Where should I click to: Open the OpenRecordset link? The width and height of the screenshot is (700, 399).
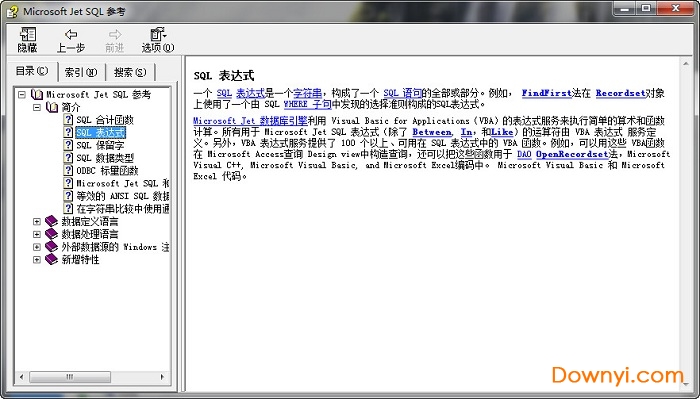click(572, 154)
